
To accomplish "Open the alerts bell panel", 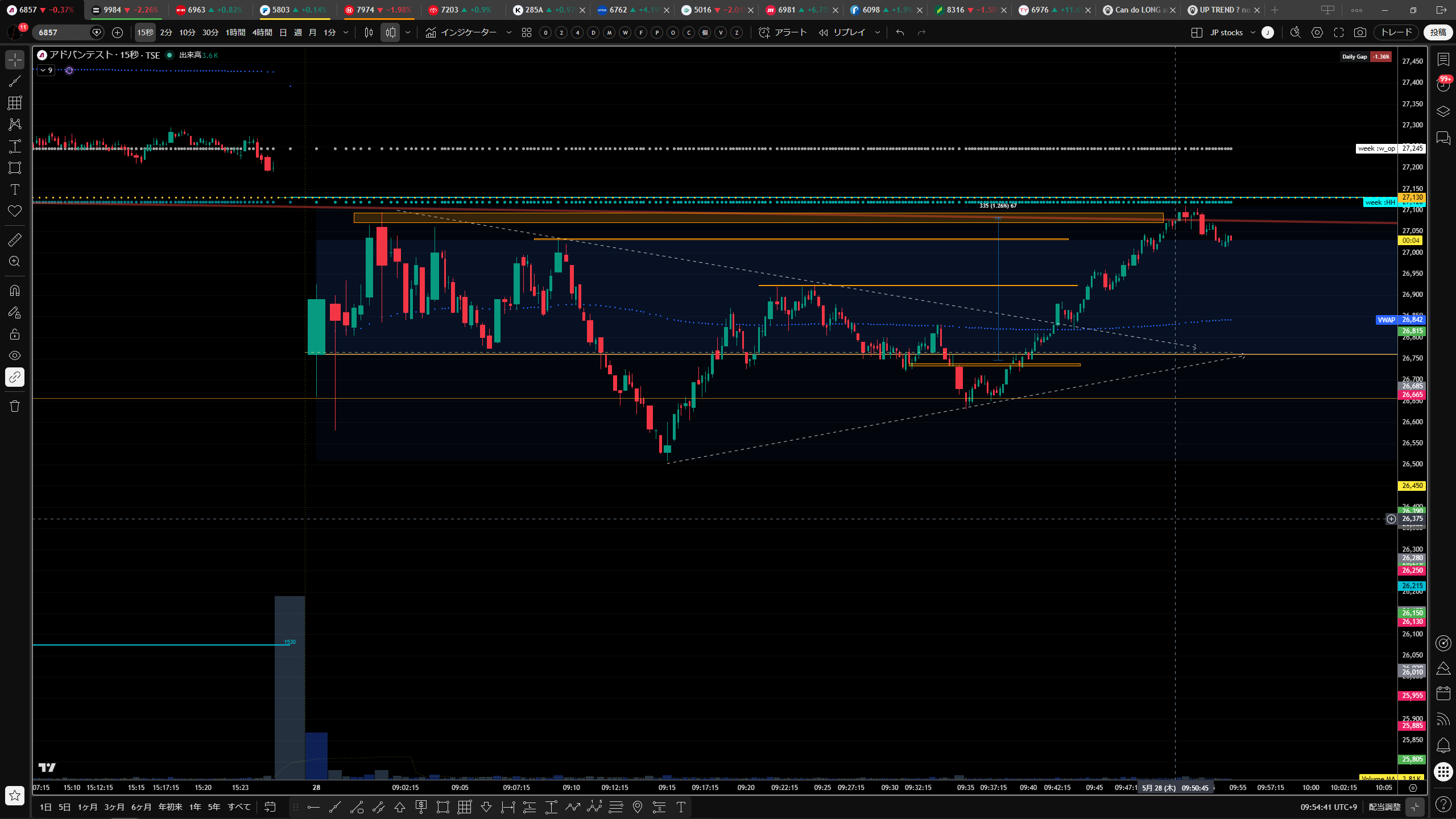I will click(x=1443, y=745).
